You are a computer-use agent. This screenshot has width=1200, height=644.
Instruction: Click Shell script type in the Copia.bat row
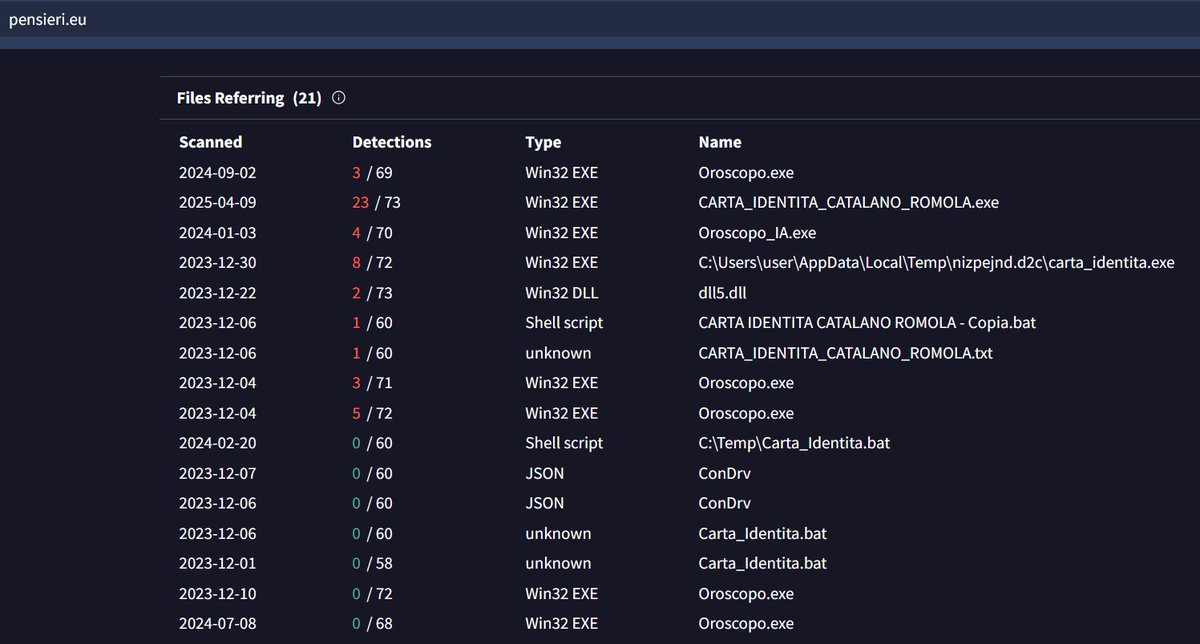pyautogui.click(x=564, y=323)
